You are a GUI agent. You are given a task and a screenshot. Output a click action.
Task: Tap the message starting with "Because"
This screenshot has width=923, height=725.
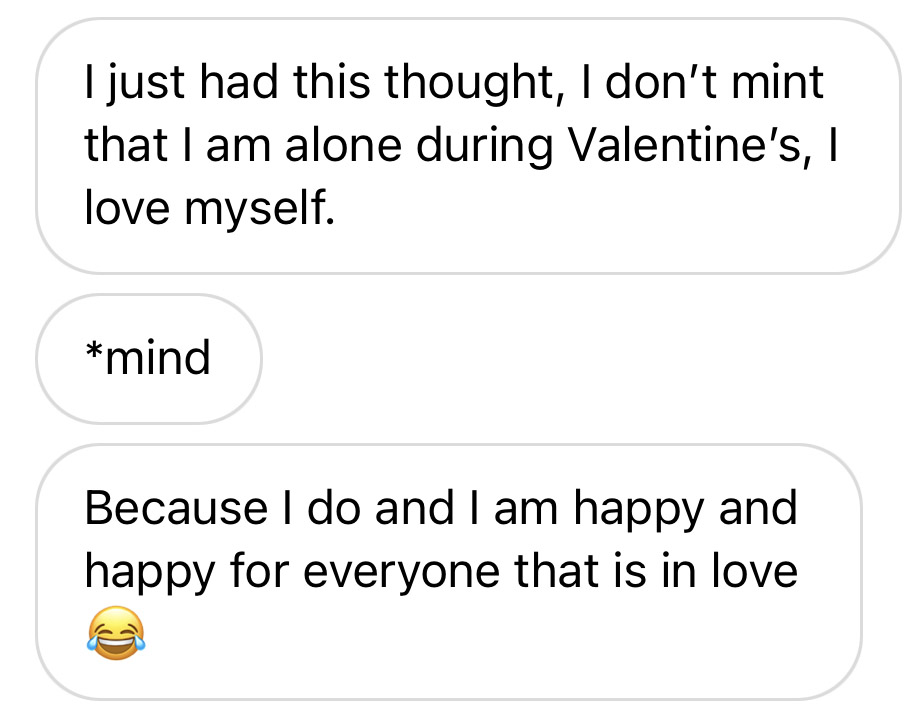click(x=448, y=571)
